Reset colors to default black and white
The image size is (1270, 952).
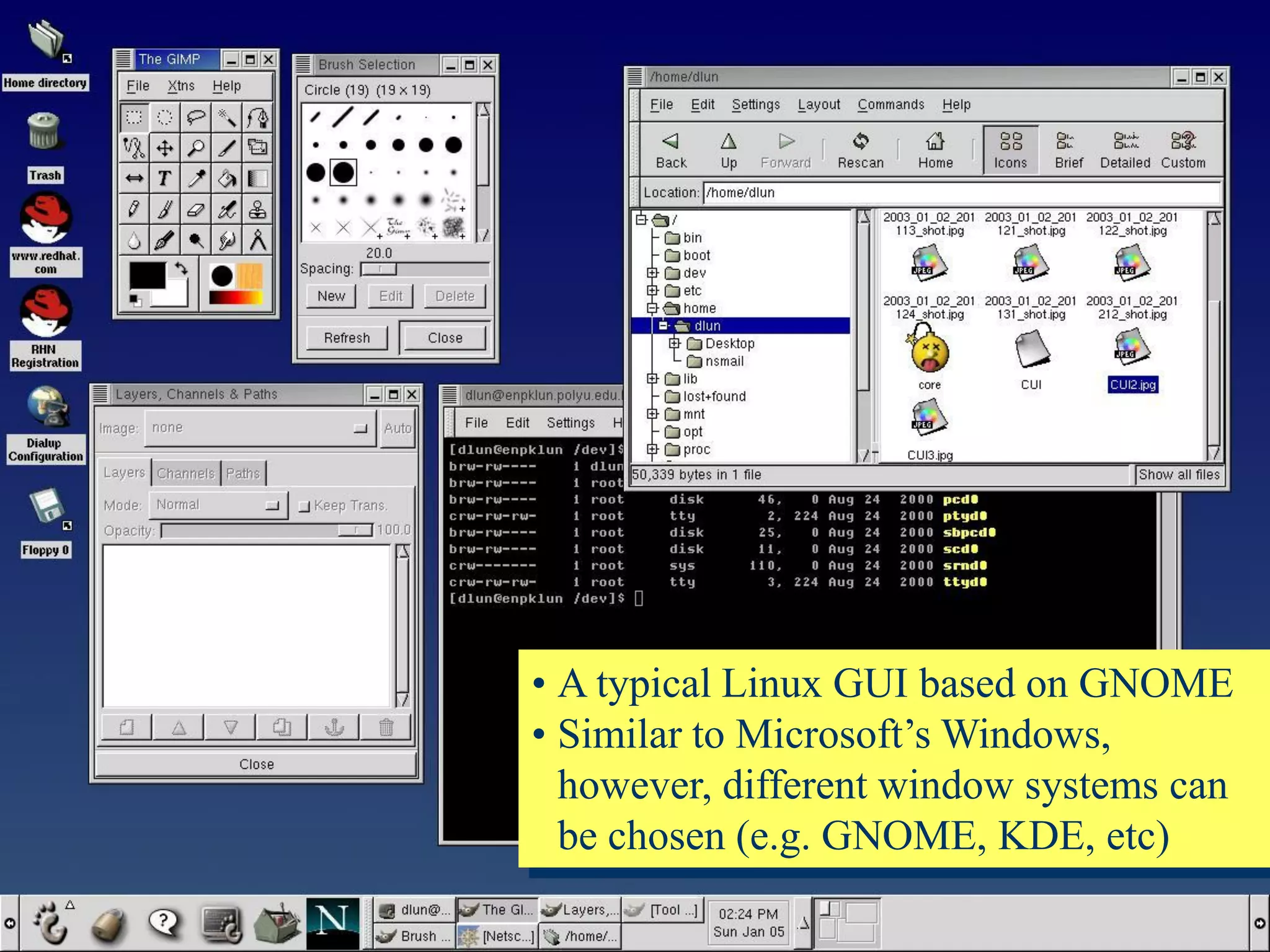(135, 301)
